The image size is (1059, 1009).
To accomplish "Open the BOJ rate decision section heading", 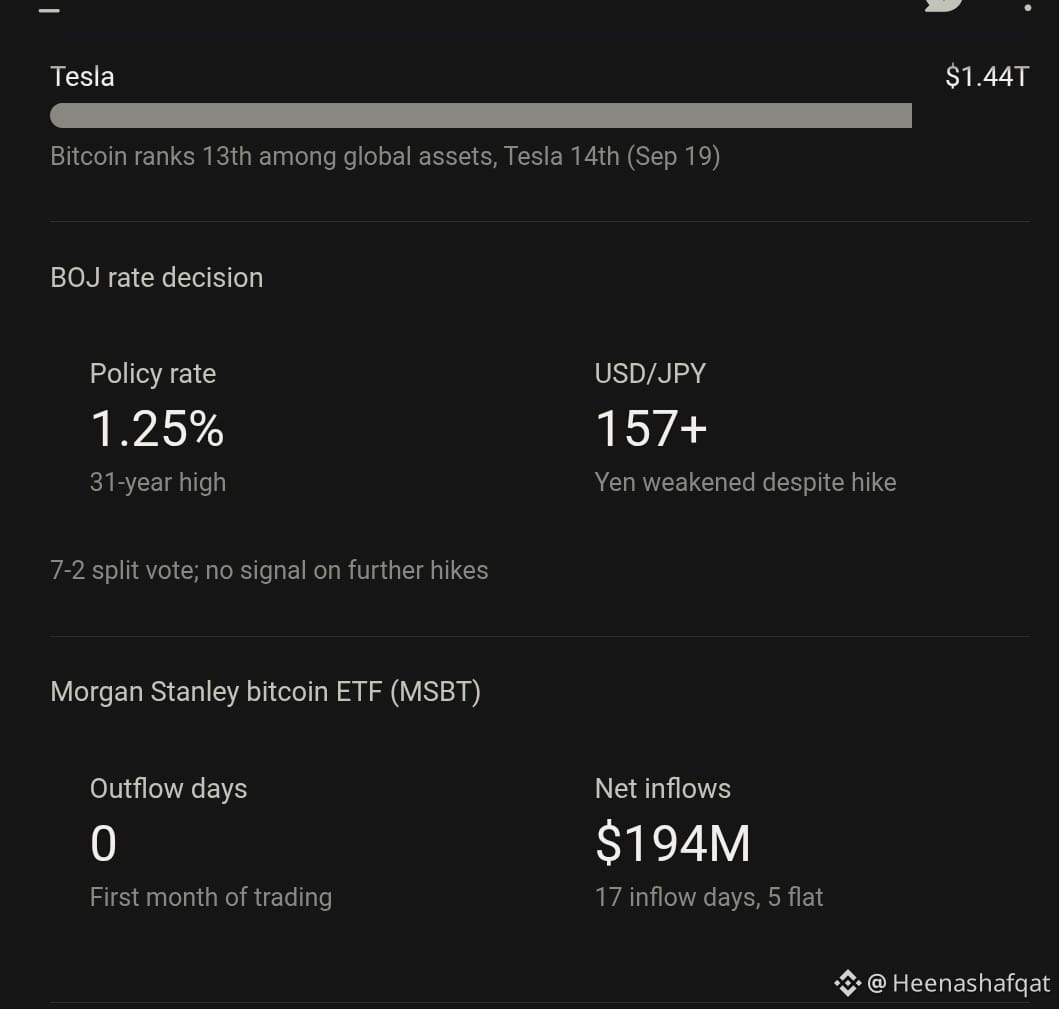I will pyautogui.click(x=157, y=278).
